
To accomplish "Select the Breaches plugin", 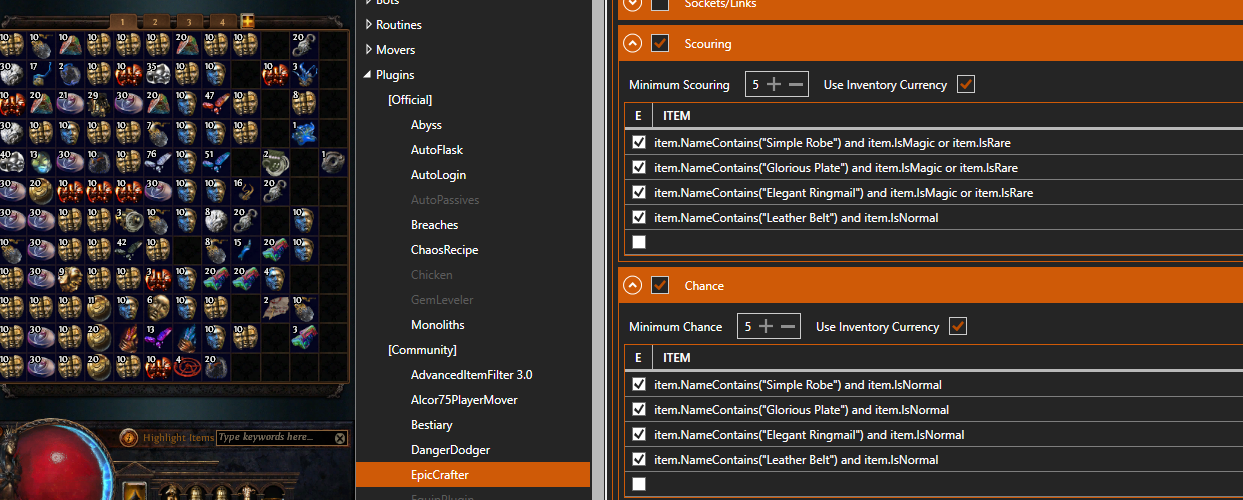I will [434, 225].
